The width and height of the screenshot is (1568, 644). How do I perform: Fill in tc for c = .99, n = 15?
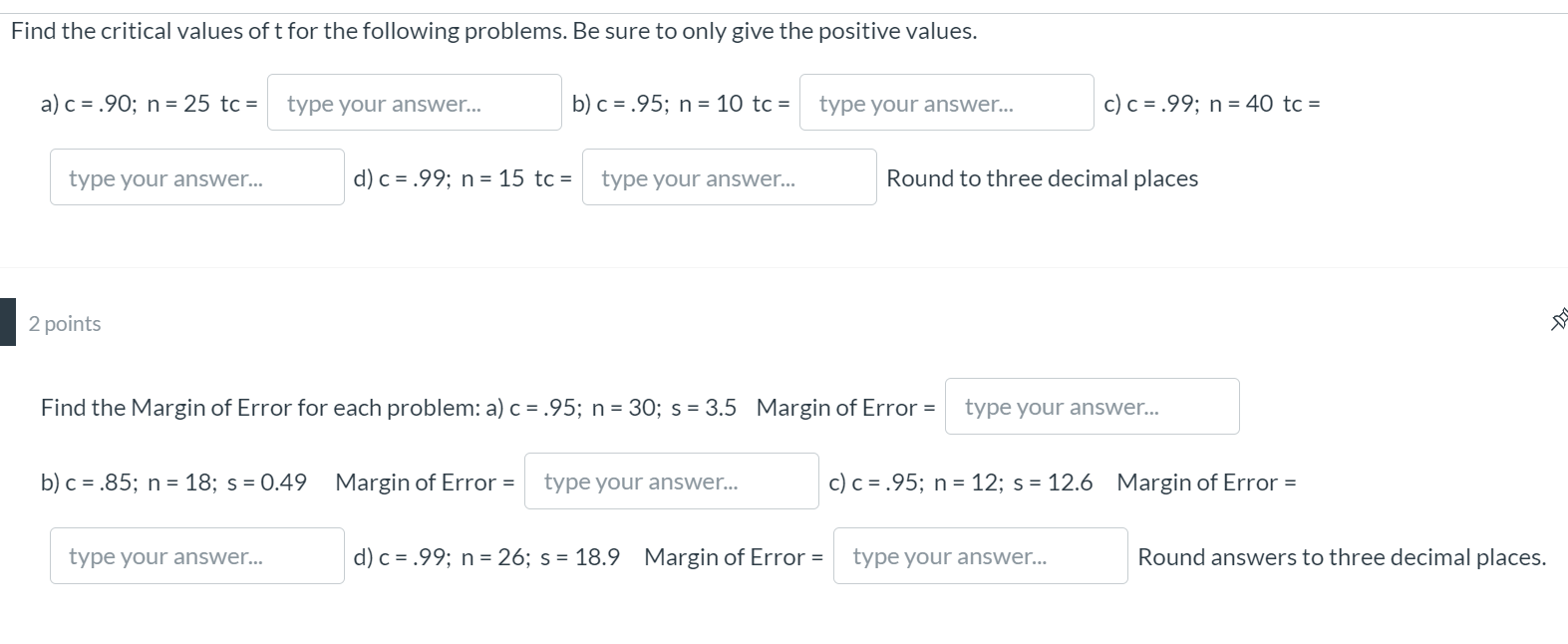point(729,177)
